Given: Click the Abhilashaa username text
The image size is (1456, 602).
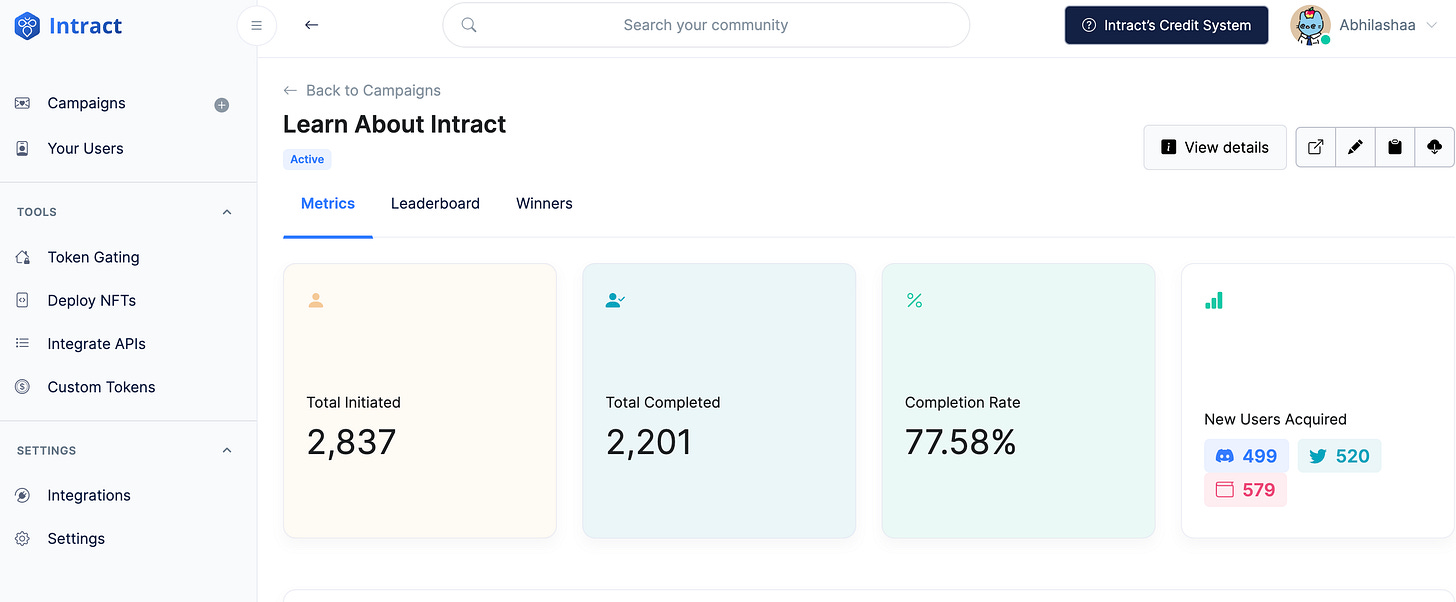Looking at the screenshot, I should (x=1377, y=25).
